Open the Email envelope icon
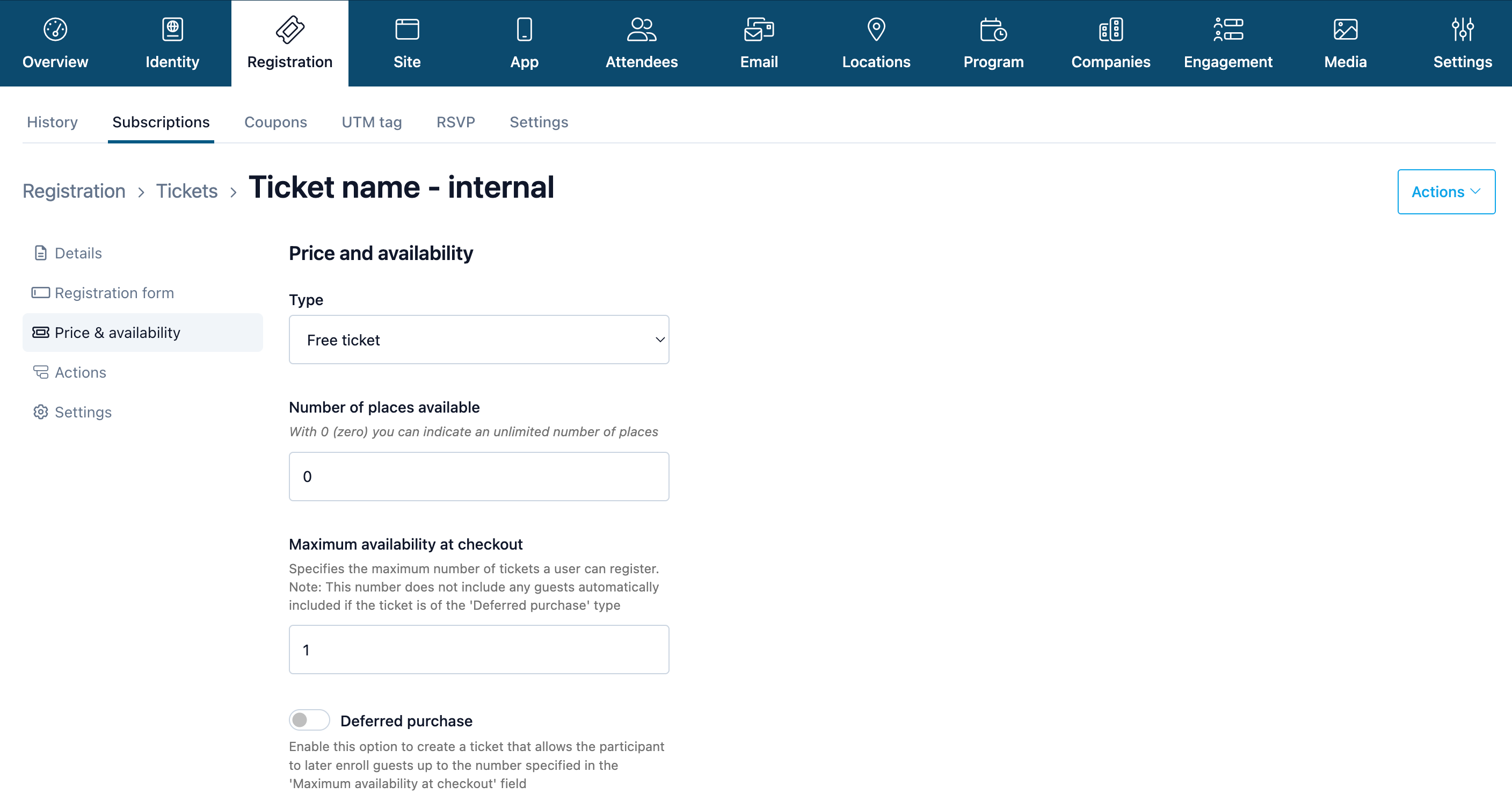This screenshot has height=808, width=1512. point(759,30)
